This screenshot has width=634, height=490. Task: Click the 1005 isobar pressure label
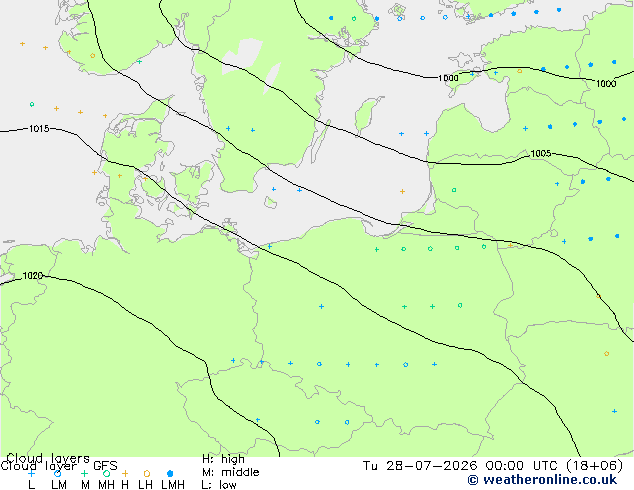pos(541,154)
